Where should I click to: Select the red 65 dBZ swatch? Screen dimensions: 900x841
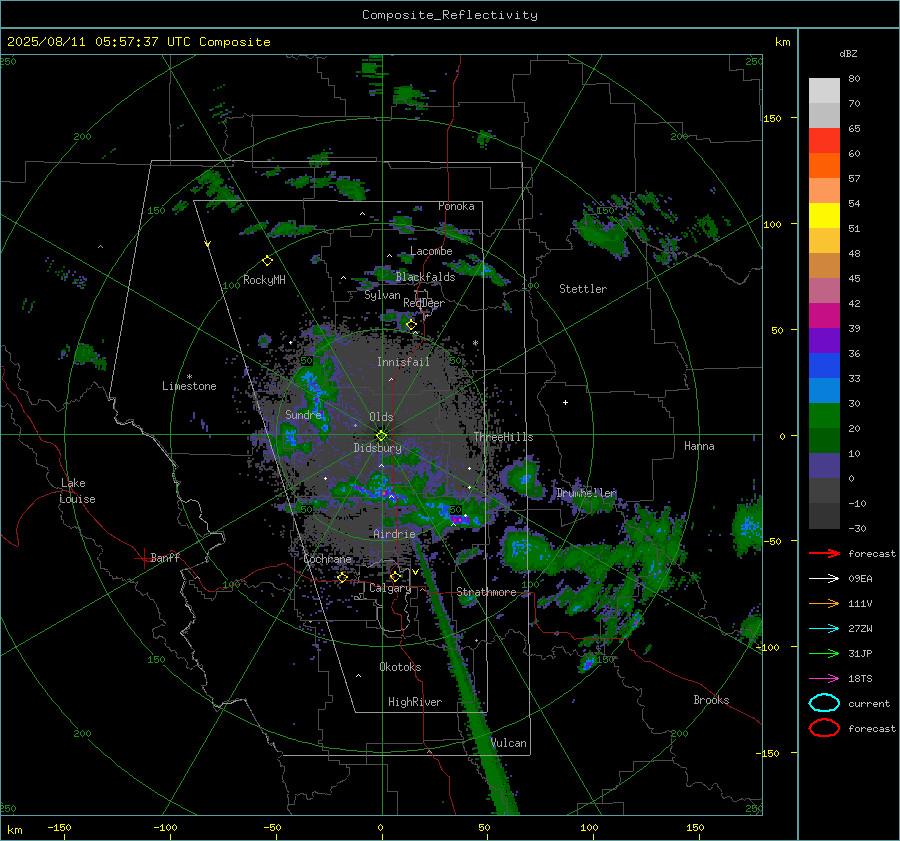(824, 140)
